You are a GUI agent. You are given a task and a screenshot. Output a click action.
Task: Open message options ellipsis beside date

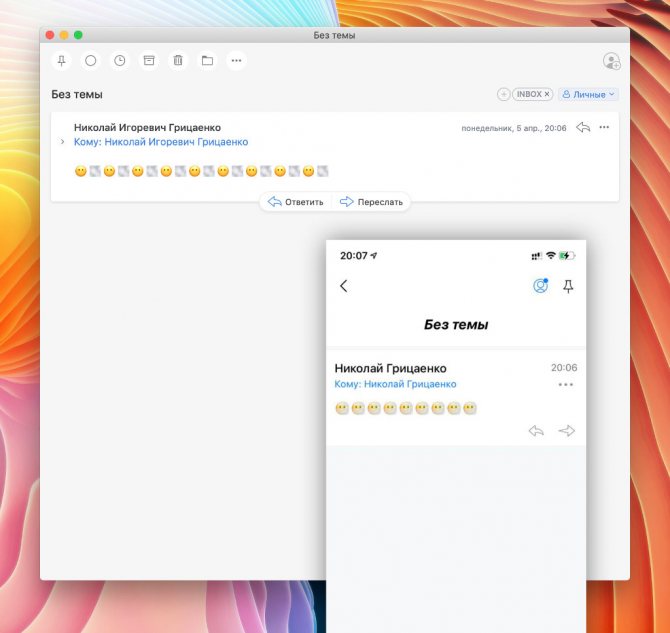coord(604,127)
